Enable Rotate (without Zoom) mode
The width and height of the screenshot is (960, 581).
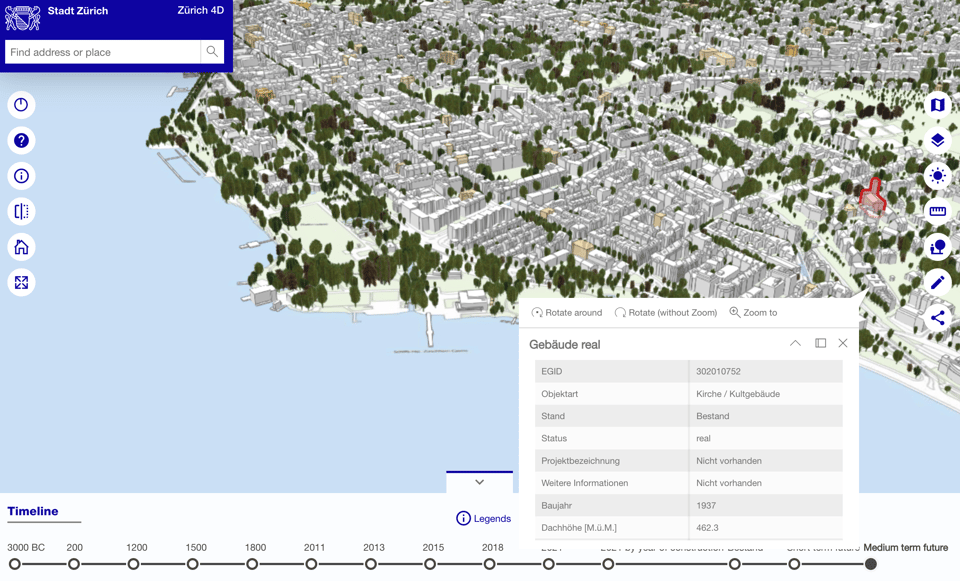pos(665,312)
